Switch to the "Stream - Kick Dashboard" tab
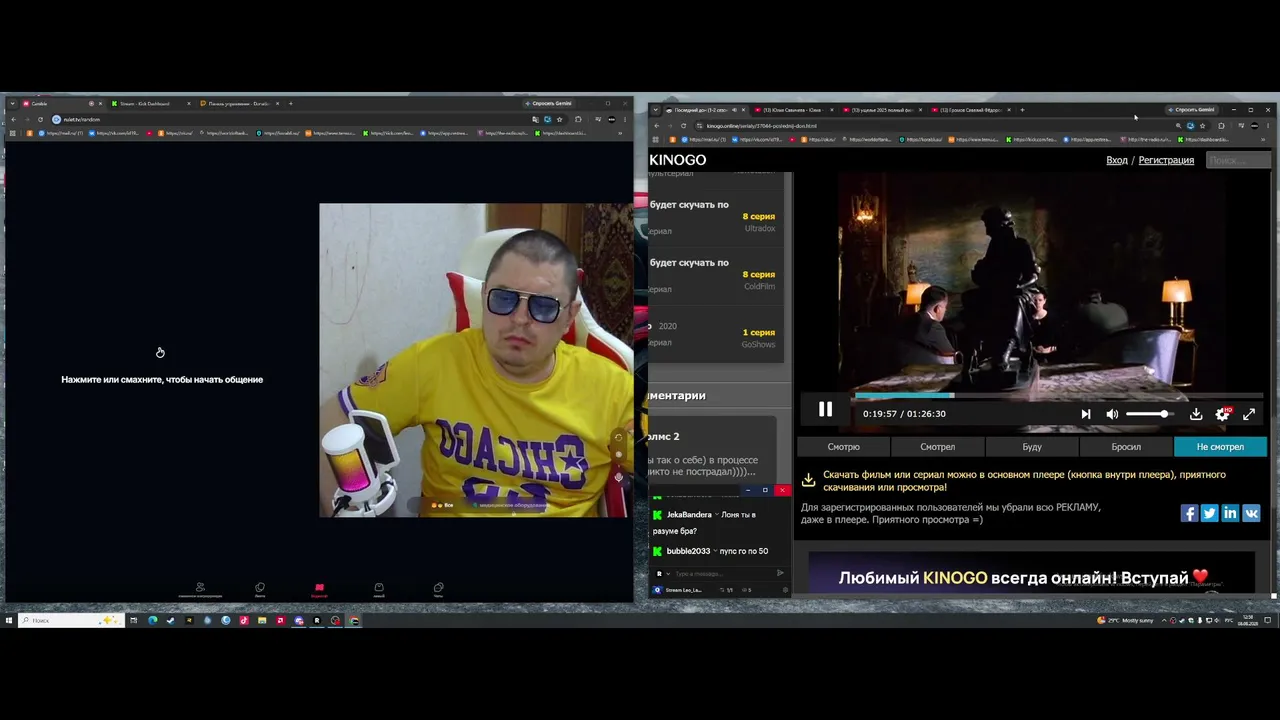 150,103
